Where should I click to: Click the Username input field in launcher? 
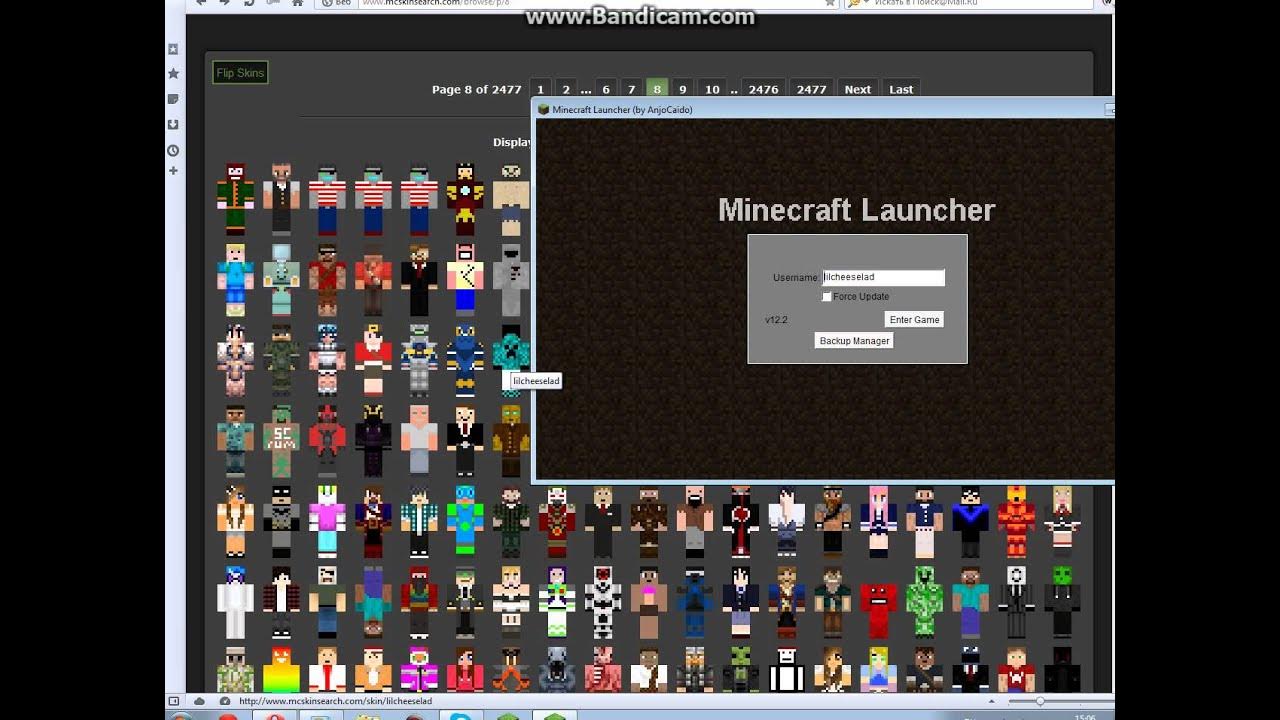coord(883,277)
